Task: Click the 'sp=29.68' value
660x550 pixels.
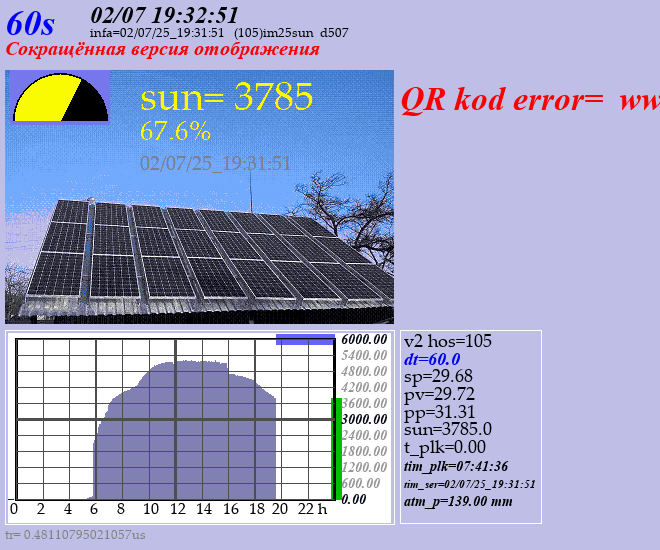Action: point(438,376)
